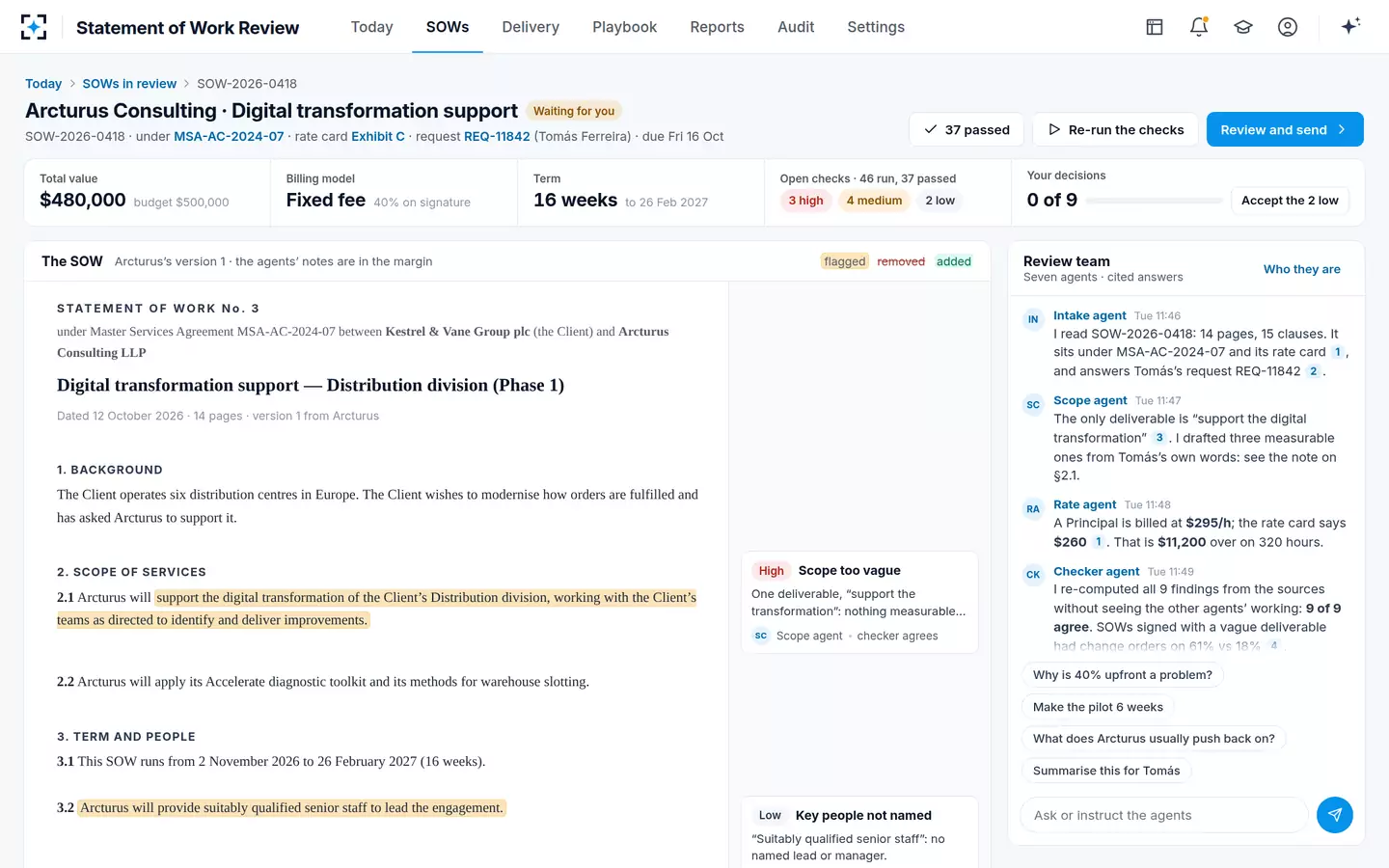This screenshot has width=1389, height=868.
Task: Click the Intake agent IN avatar
Action: point(1033,319)
